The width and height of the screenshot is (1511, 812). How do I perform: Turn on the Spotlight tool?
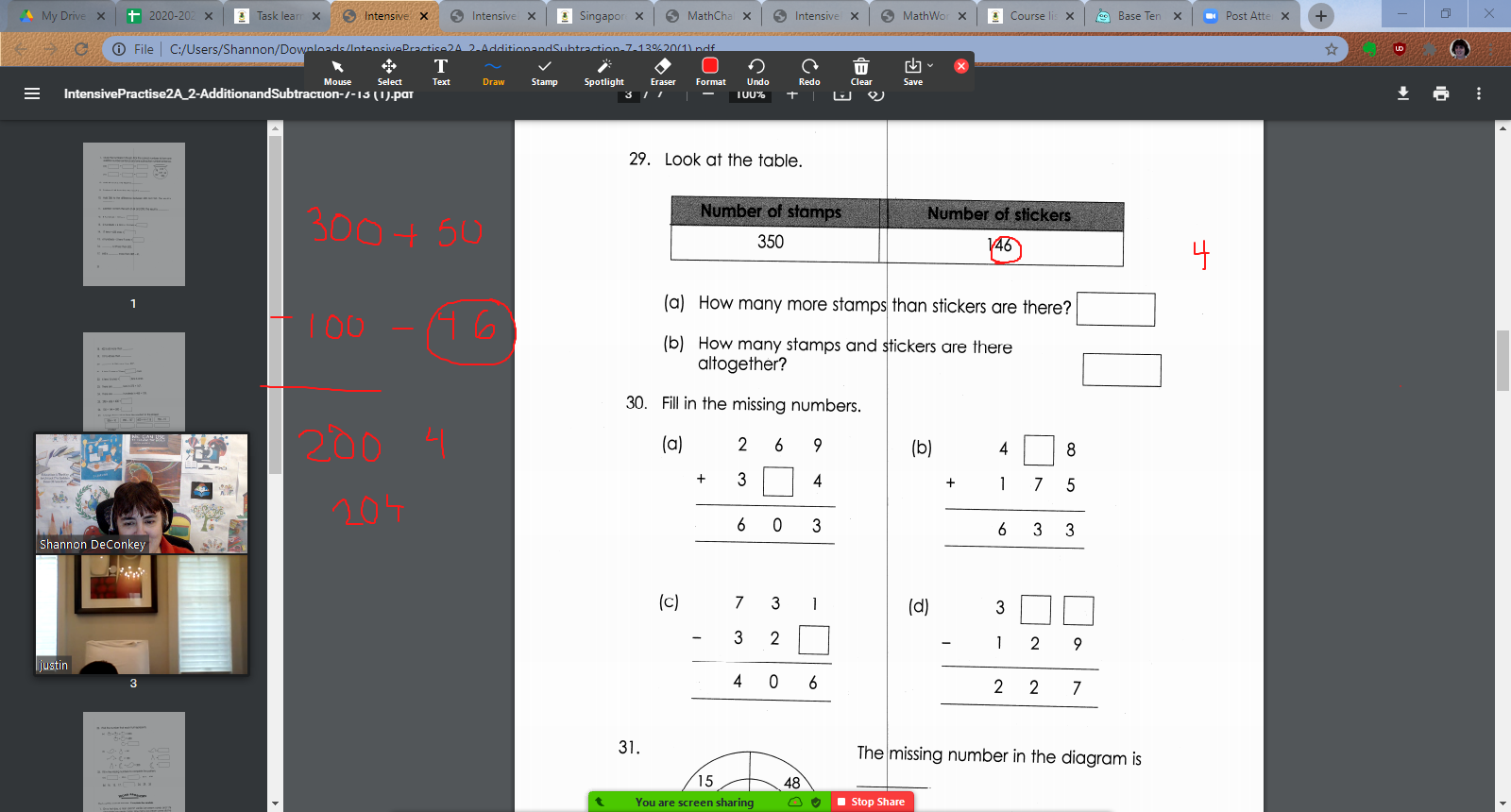click(604, 72)
